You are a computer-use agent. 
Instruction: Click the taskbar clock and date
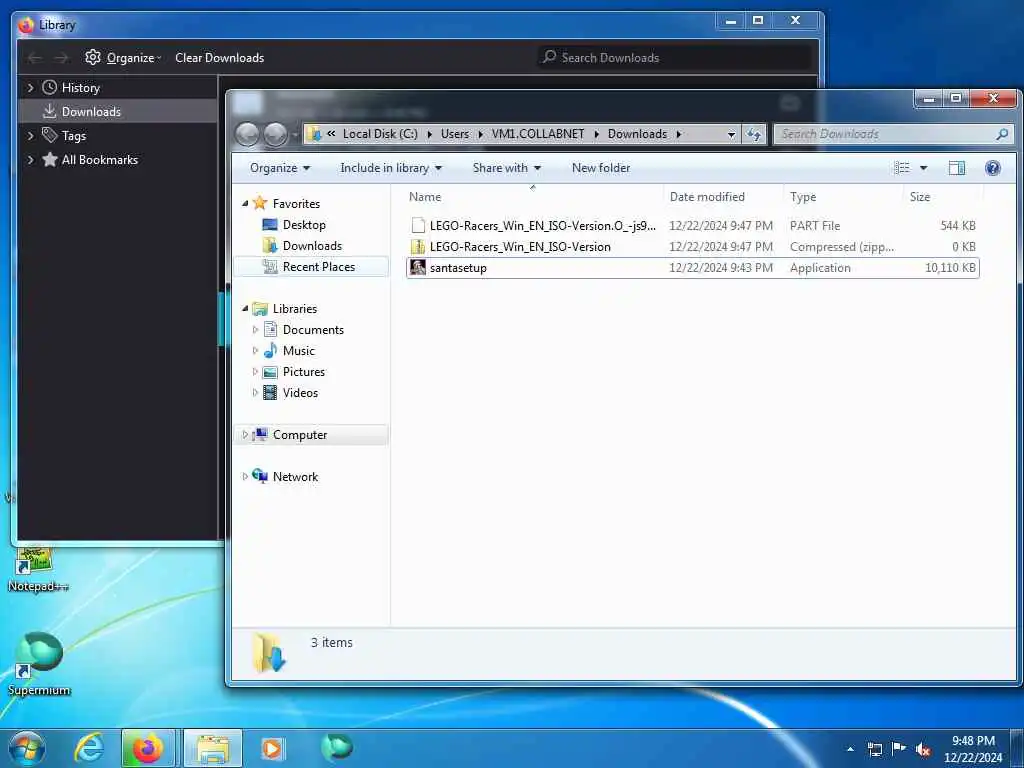[973, 749]
